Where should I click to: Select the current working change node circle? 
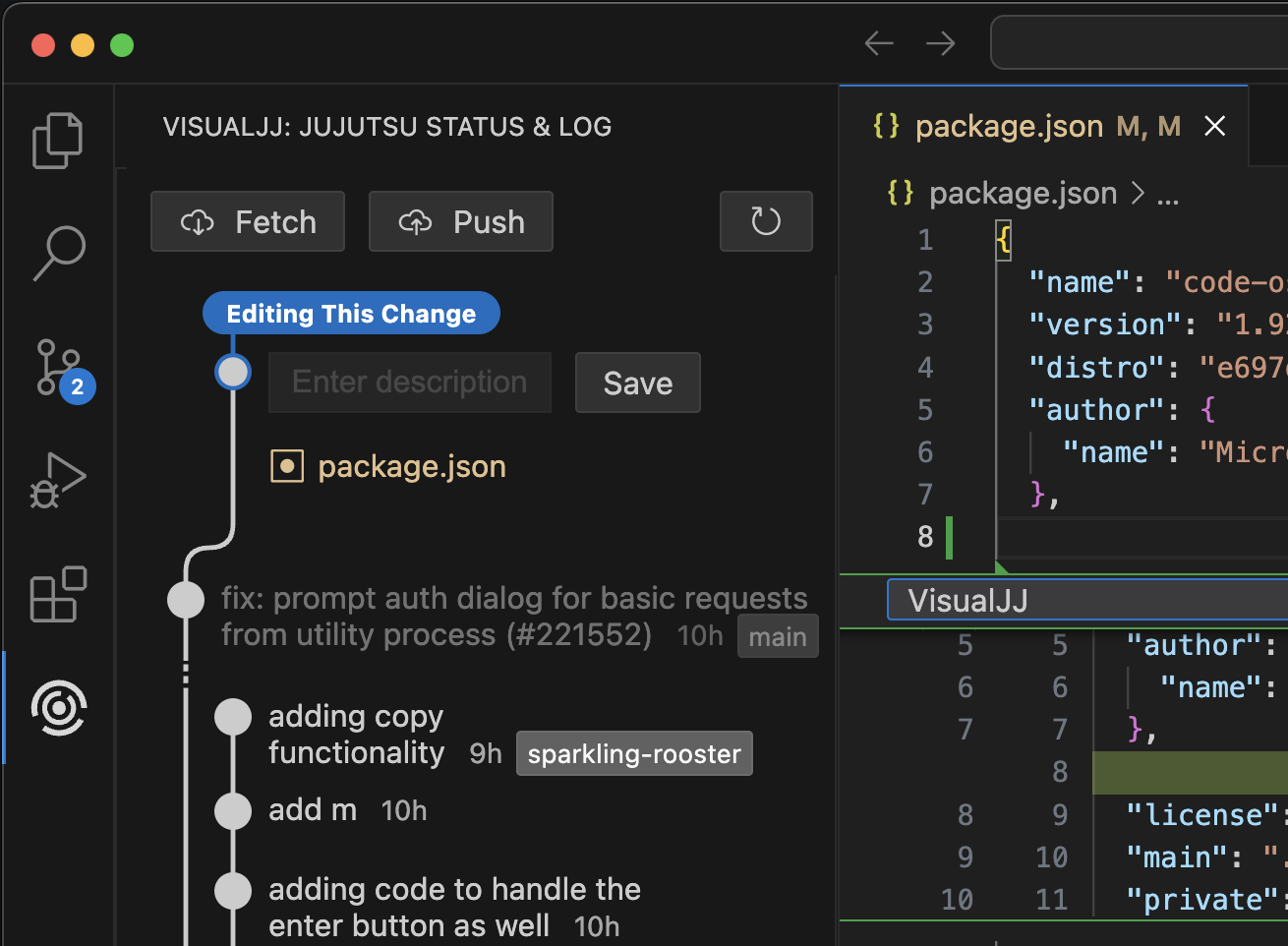(233, 372)
